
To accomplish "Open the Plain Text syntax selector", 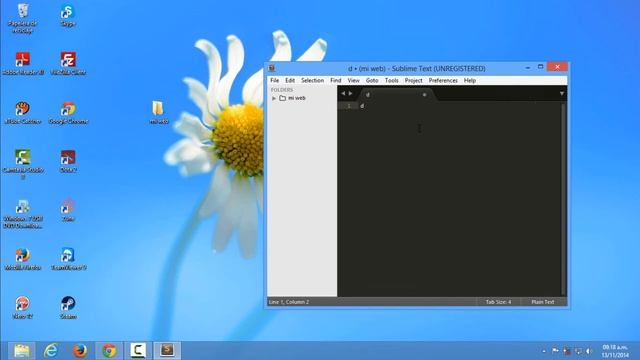I will click(x=542, y=302).
